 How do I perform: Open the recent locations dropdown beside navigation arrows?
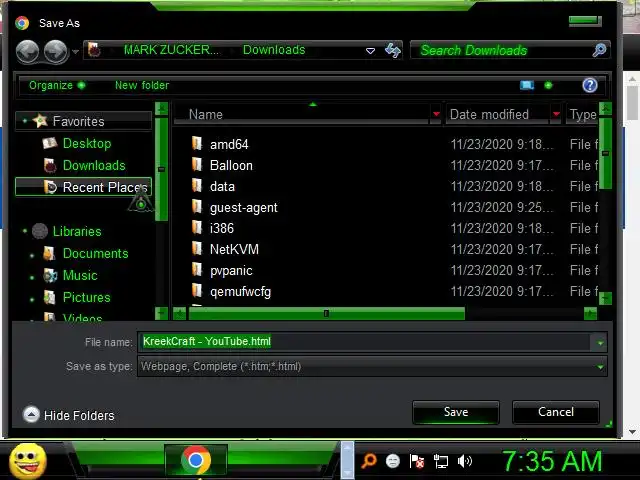[x=76, y=52]
